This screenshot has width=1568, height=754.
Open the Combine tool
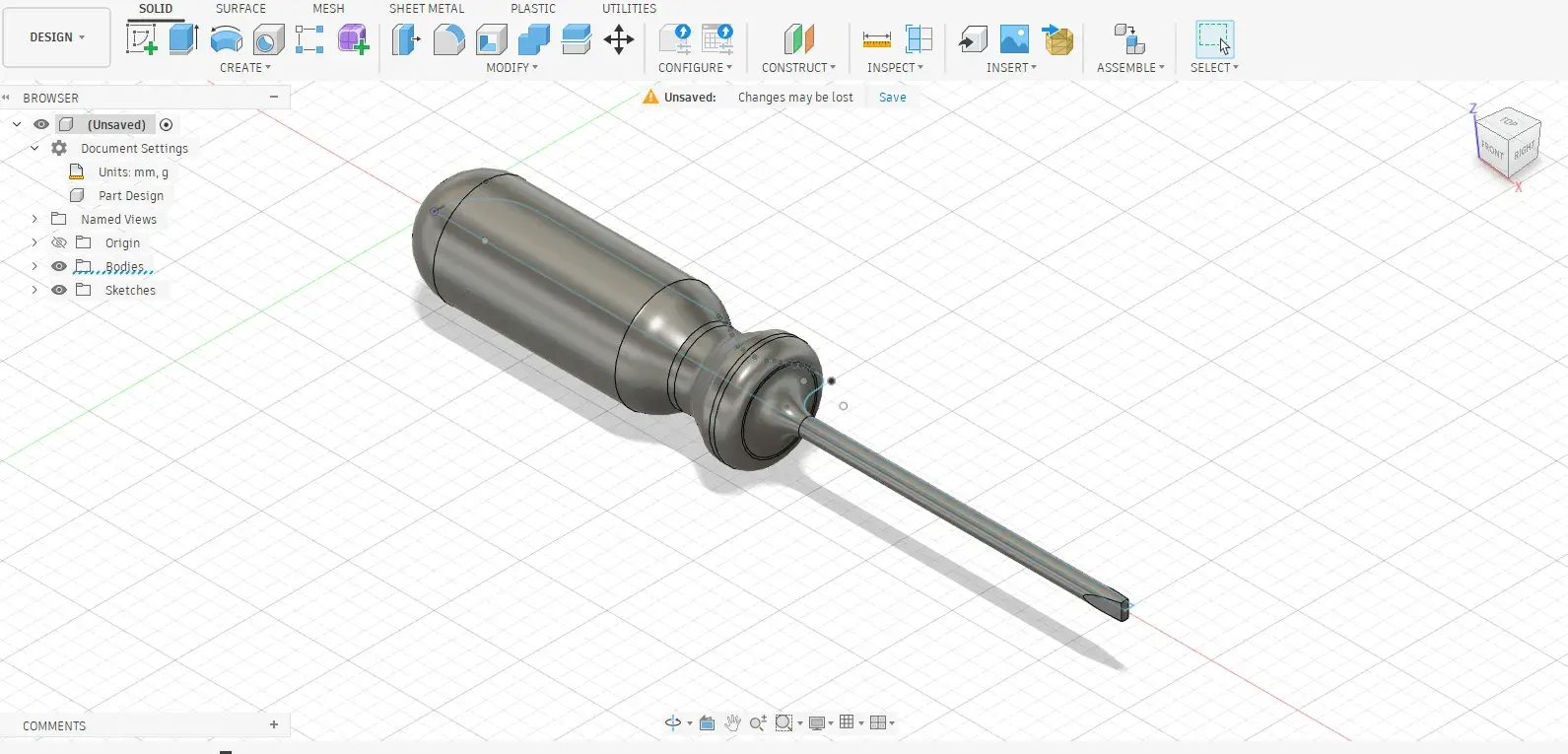[533, 39]
